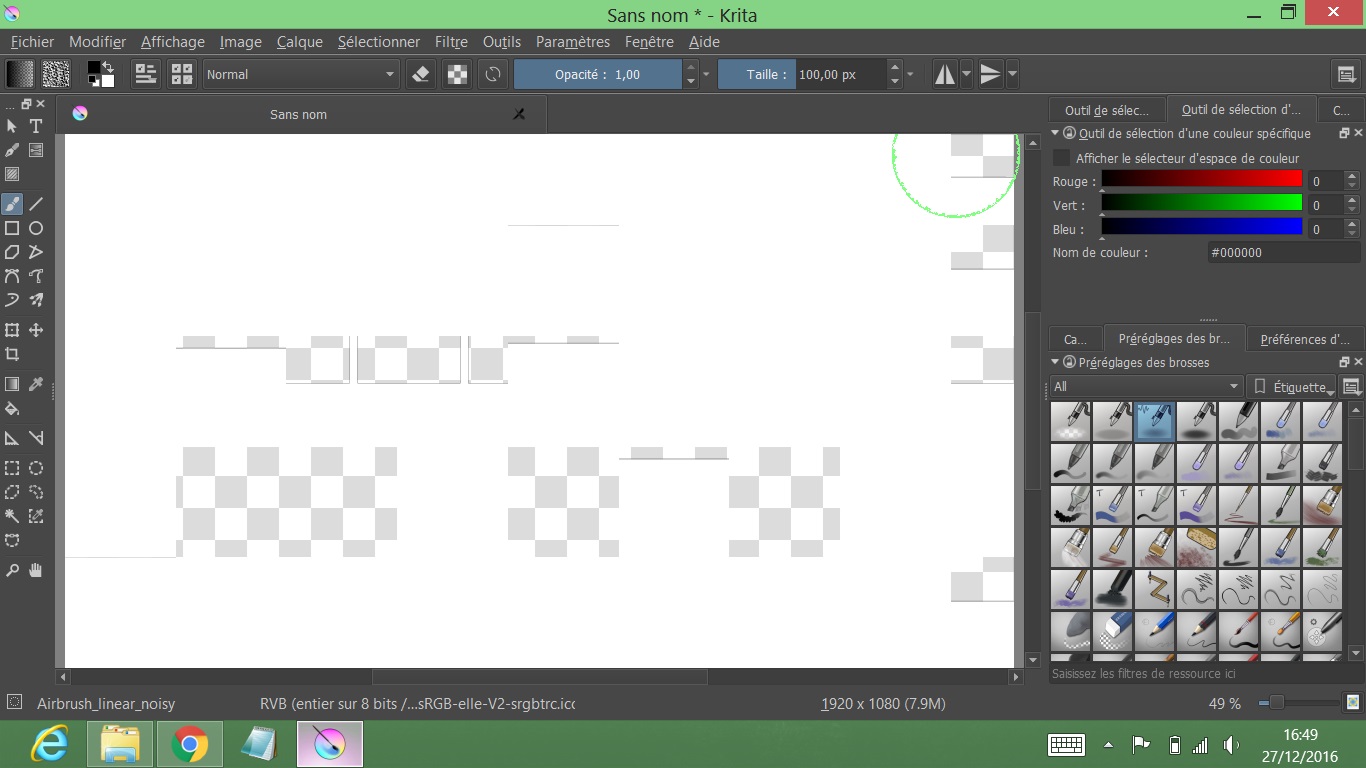Click the Calque menu item

[299, 42]
